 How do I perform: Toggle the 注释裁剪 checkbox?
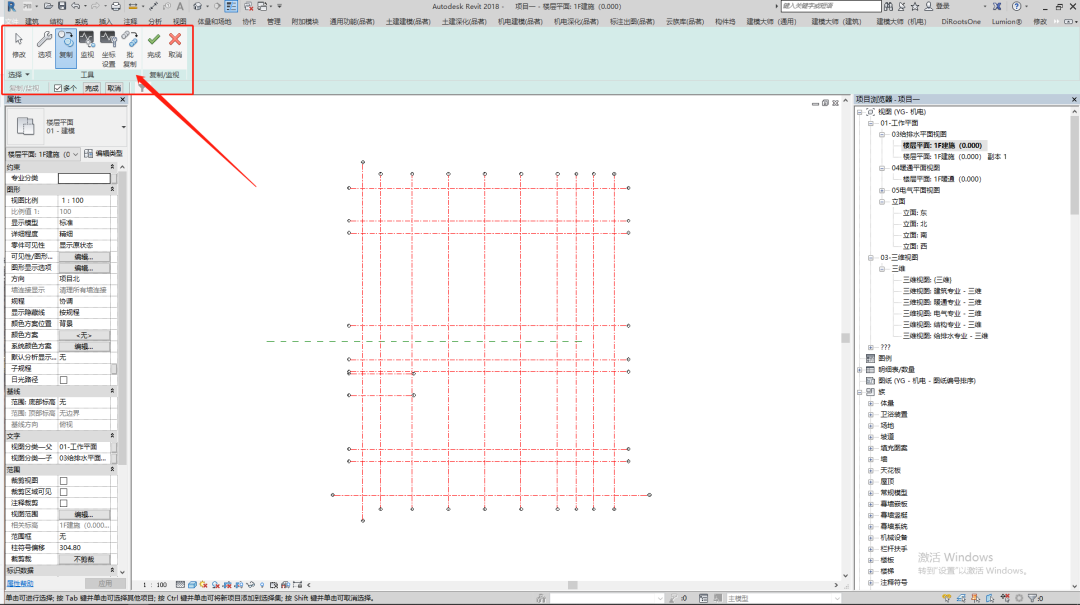[x=63, y=503]
